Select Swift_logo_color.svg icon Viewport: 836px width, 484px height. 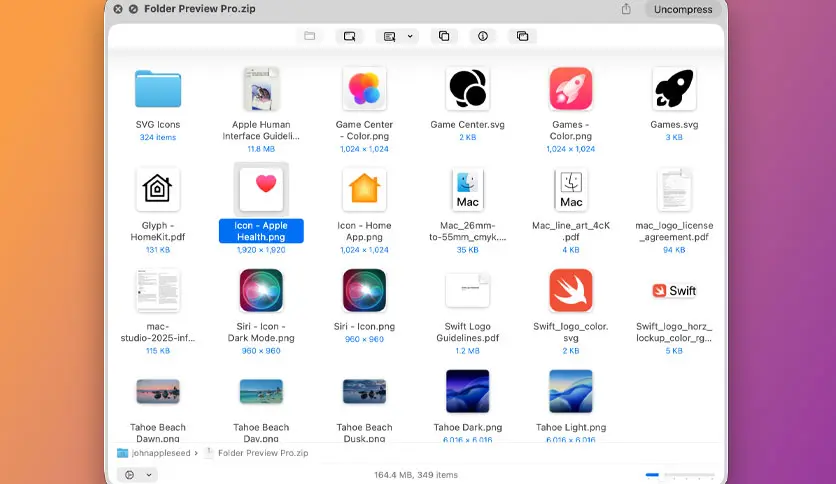[570, 291]
